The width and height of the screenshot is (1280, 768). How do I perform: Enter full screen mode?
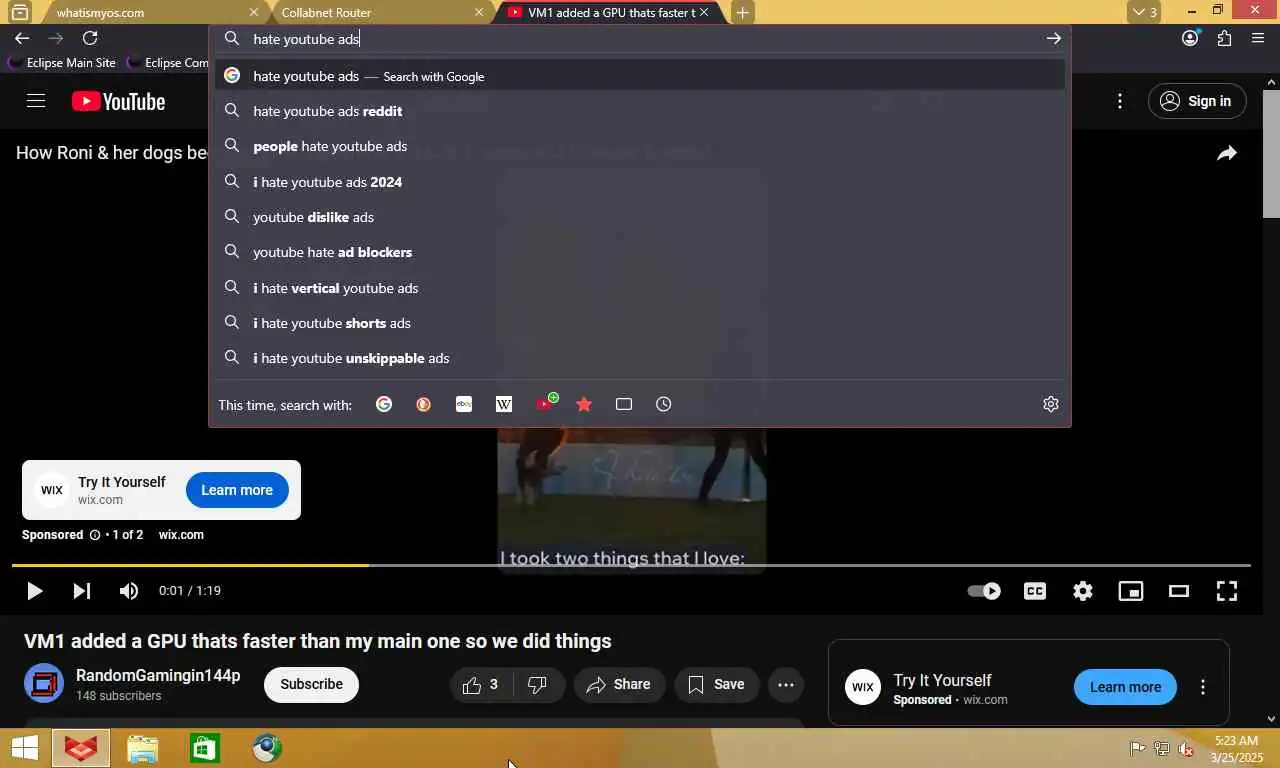1227,591
